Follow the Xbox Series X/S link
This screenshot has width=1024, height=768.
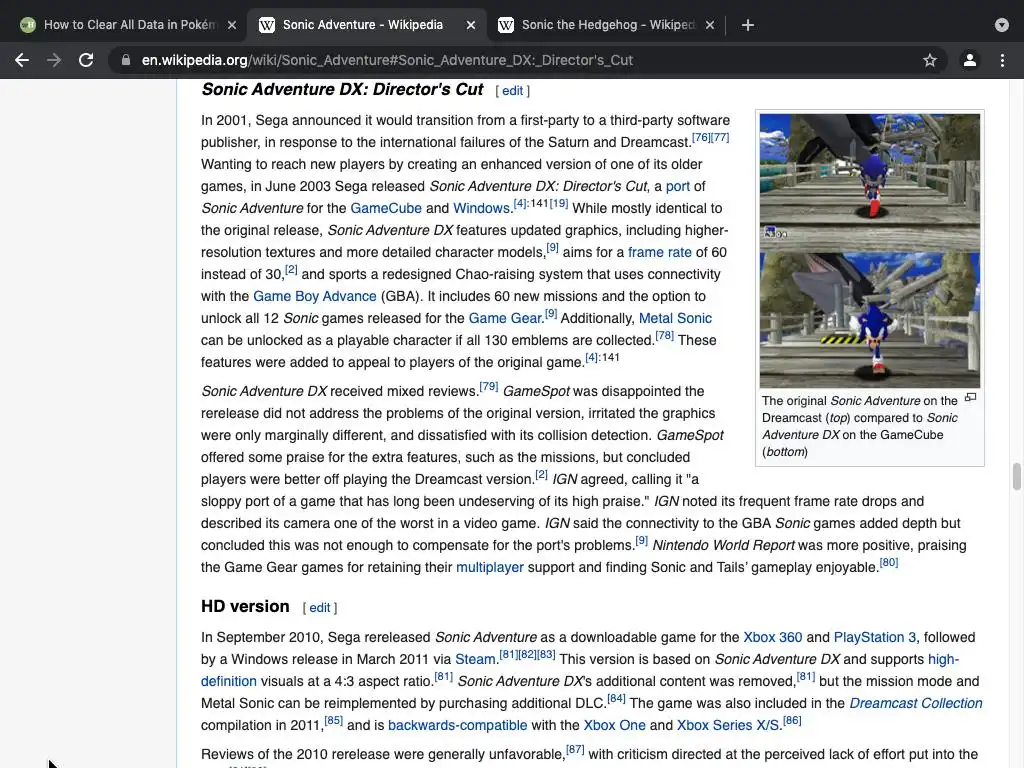click(728, 726)
